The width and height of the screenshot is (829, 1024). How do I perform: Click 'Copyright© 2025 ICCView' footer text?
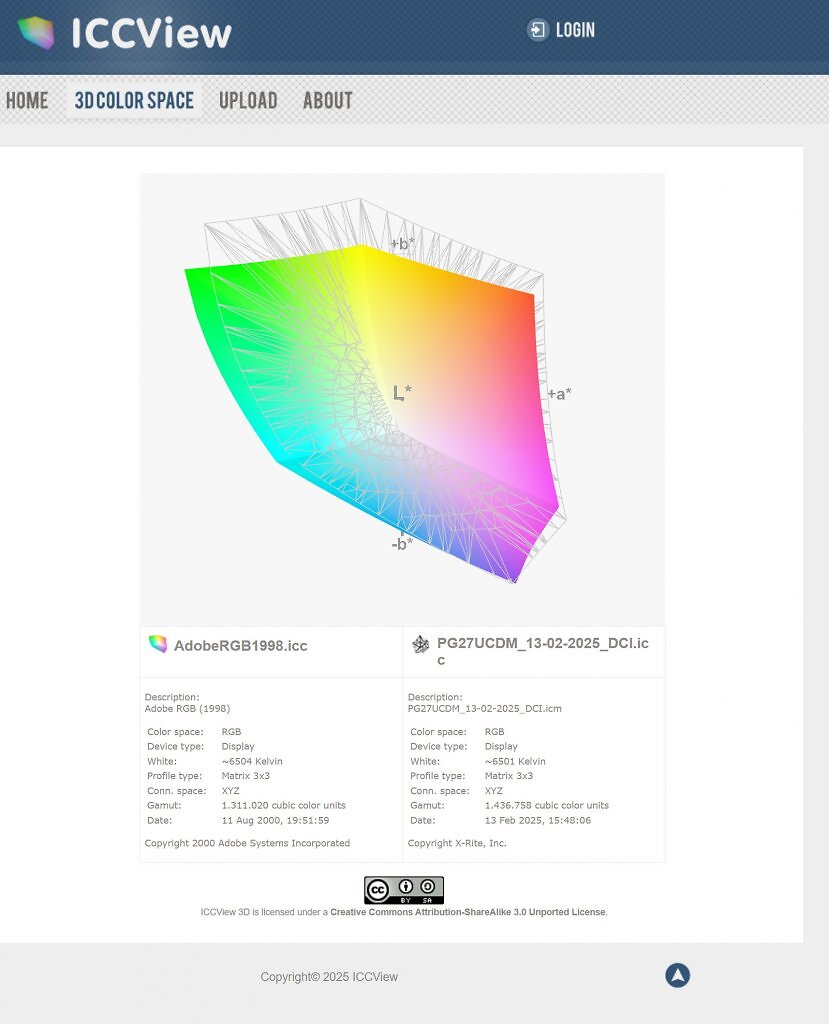329,977
